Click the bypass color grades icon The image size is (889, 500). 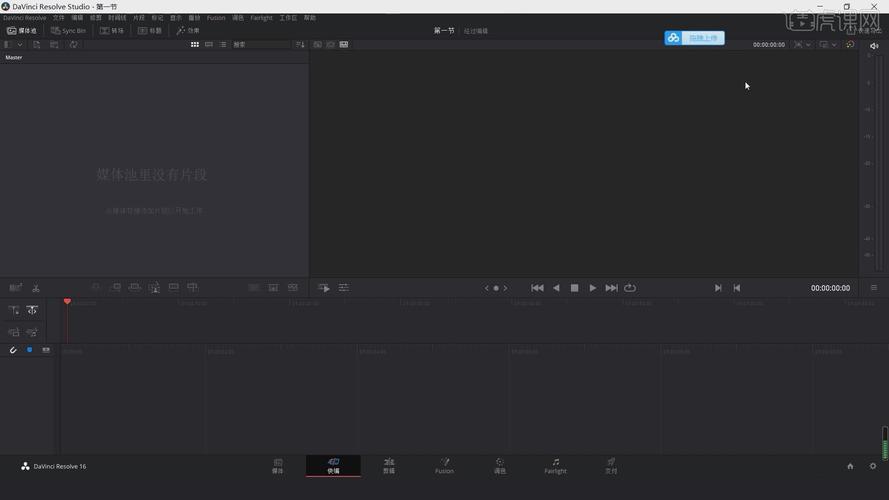(850, 44)
